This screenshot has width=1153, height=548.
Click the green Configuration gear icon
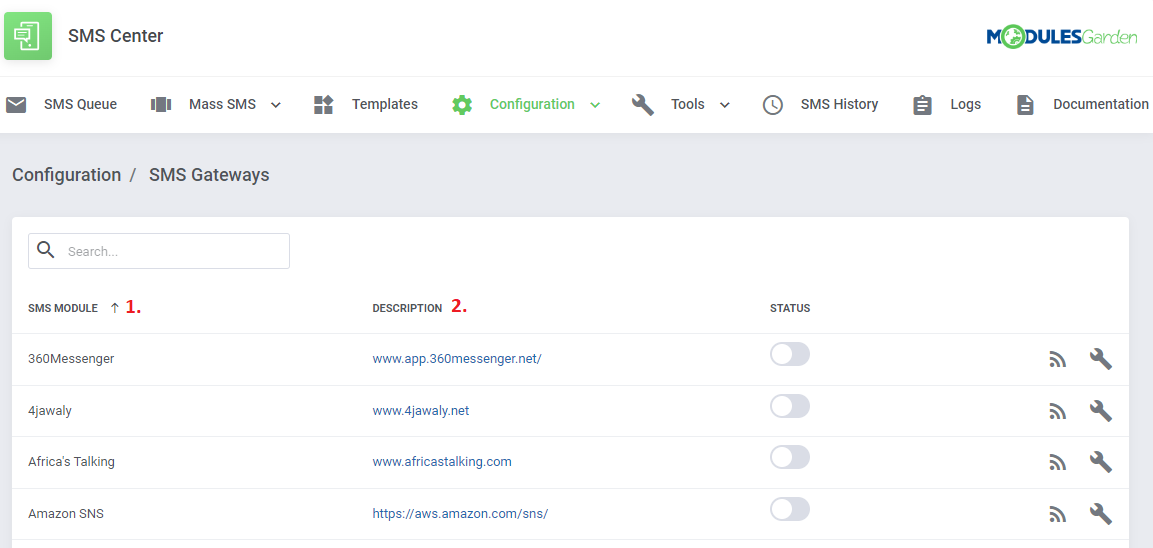462,104
